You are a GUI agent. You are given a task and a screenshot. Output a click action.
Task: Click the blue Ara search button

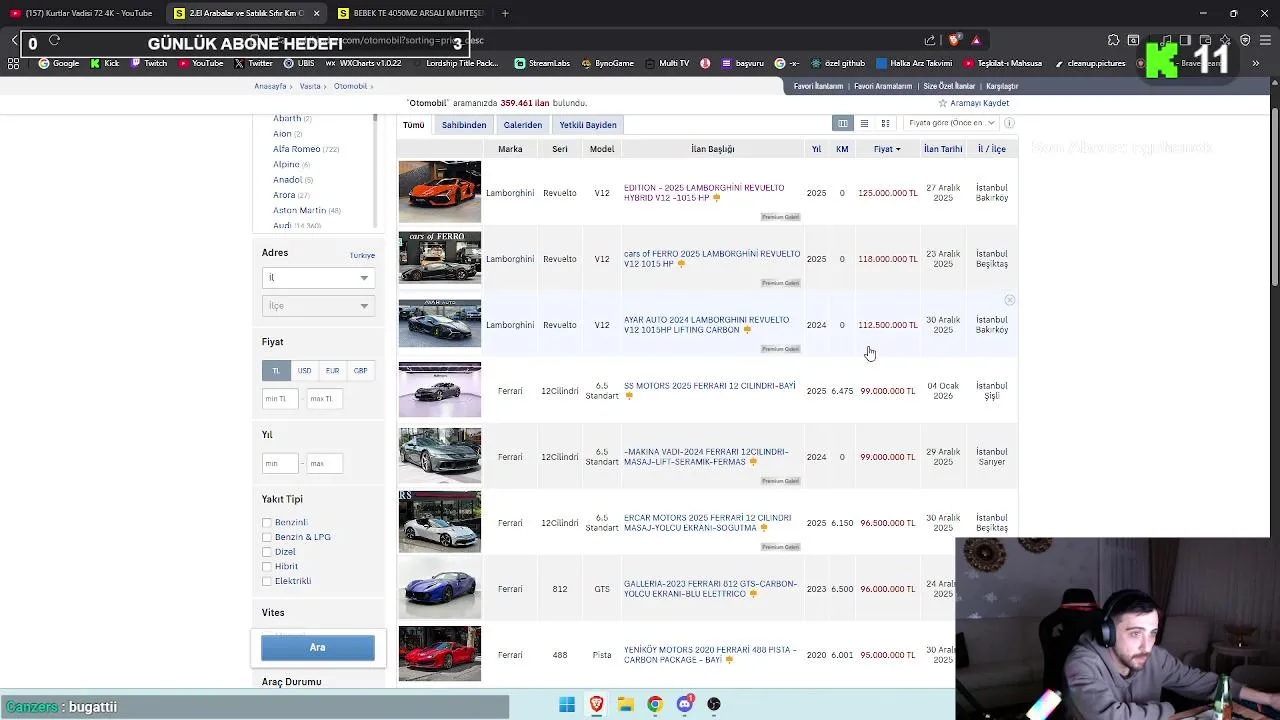tap(318, 647)
